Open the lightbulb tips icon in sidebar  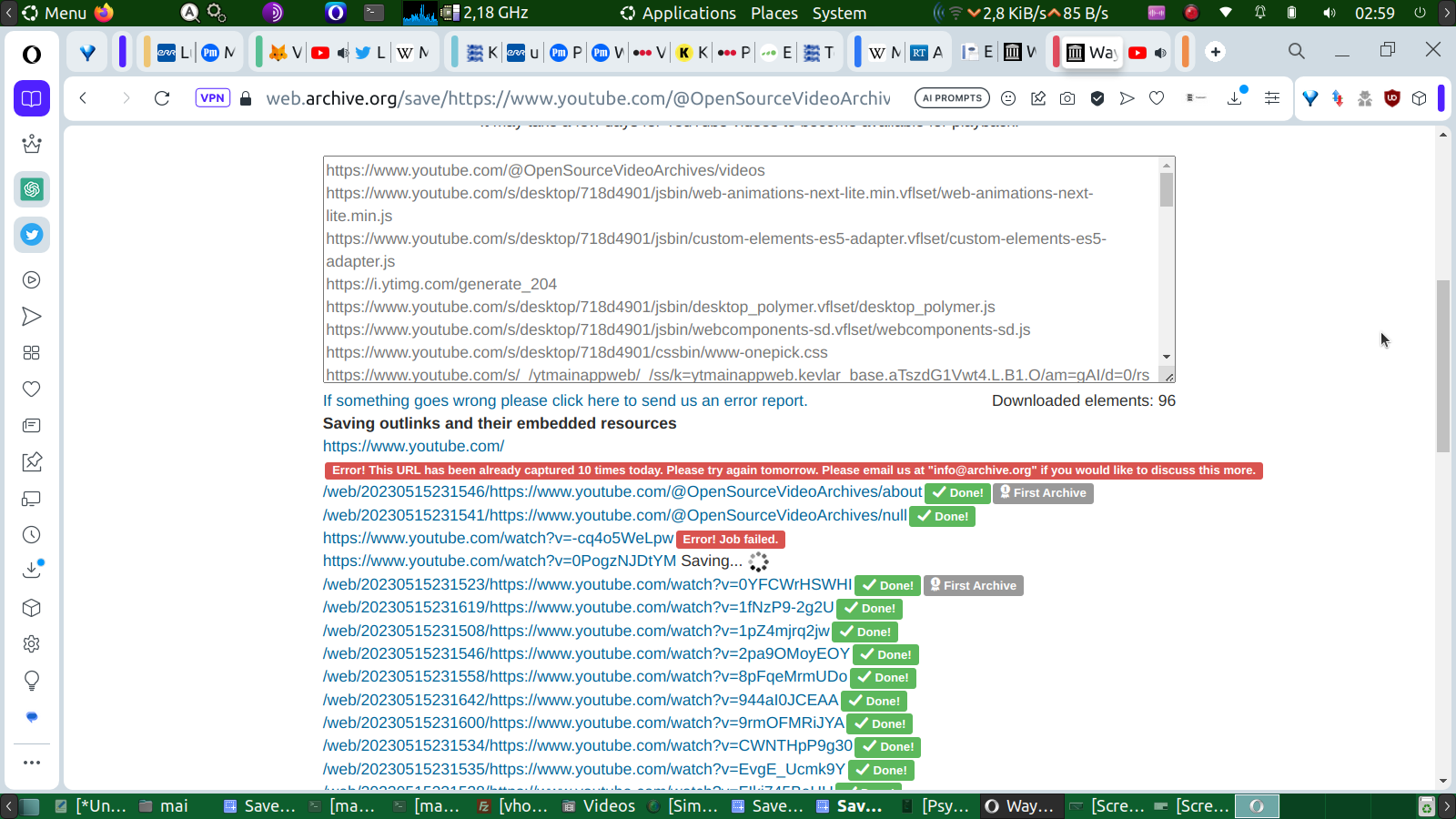(x=32, y=681)
